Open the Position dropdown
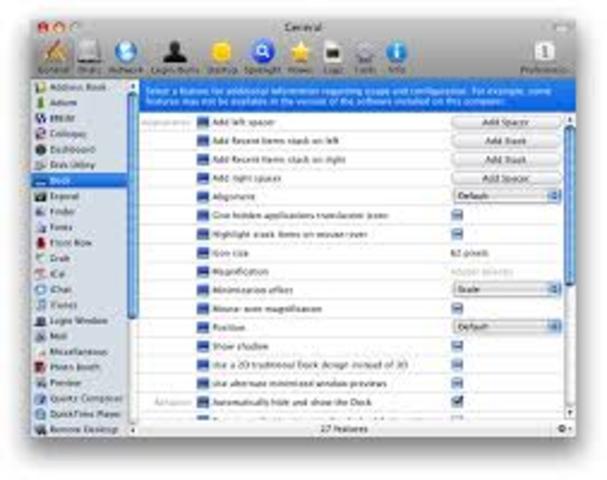Image resolution: width=607 pixels, height=480 pixels. [x=507, y=327]
